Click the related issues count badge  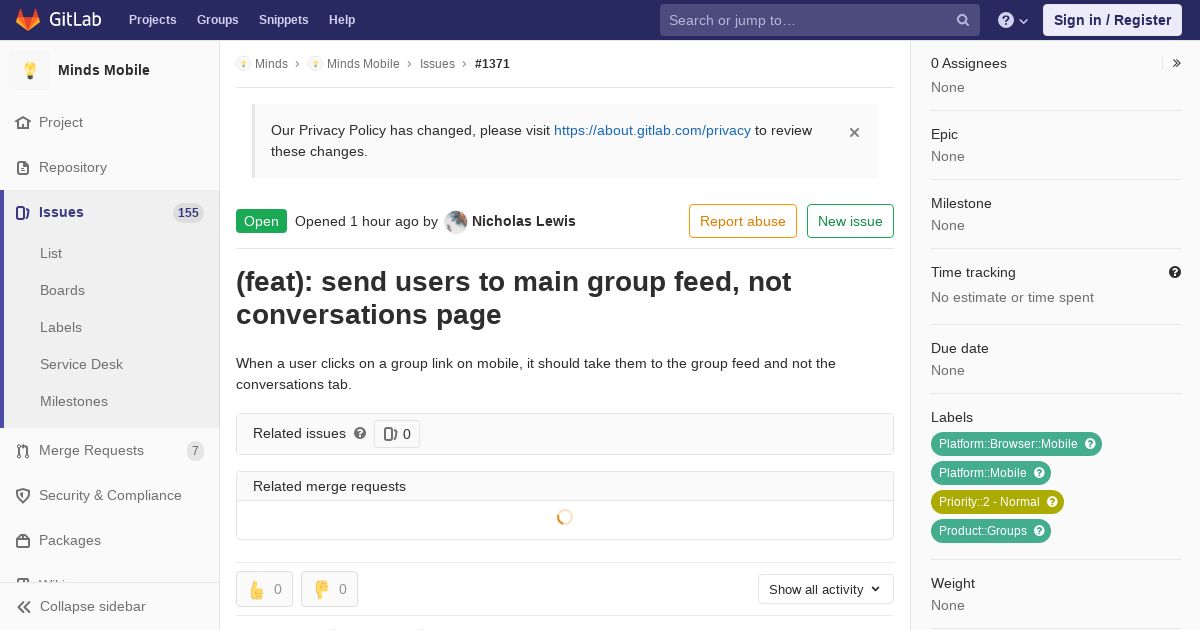(x=397, y=434)
